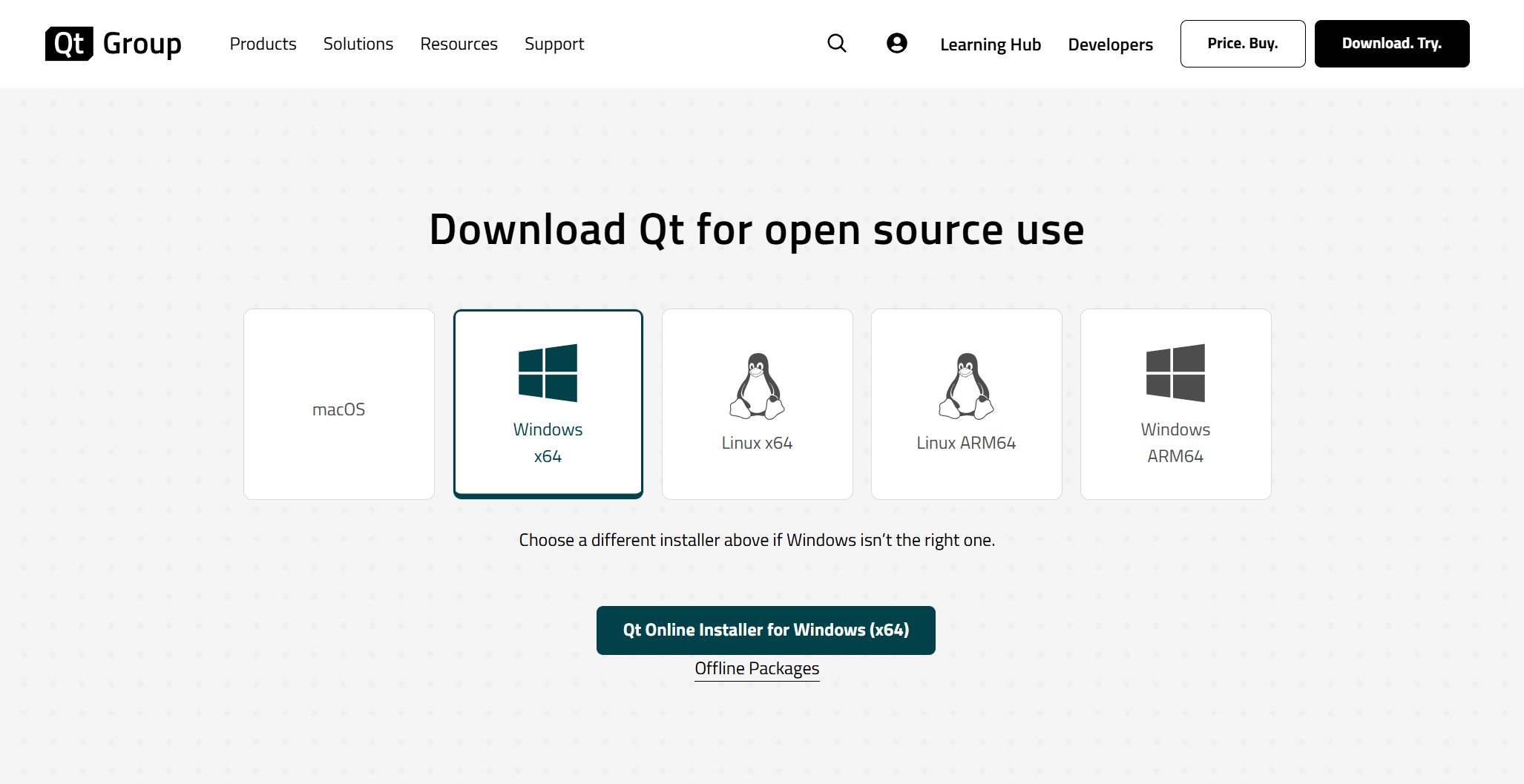Pick the Linux x64 label
The width and height of the screenshot is (1524, 784).
757,443
